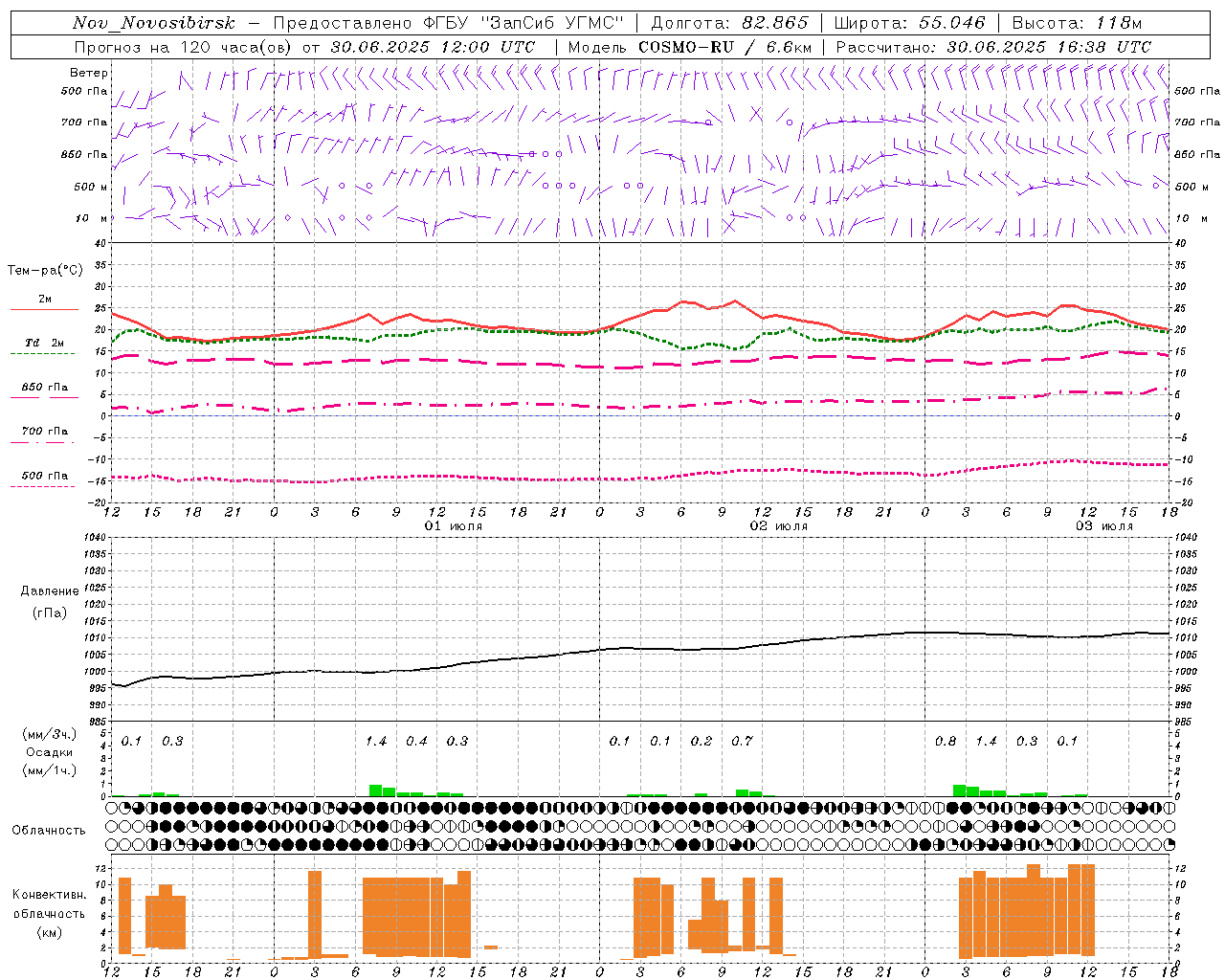Click the 02 июля date label
The image size is (1225, 980).
point(779,526)
